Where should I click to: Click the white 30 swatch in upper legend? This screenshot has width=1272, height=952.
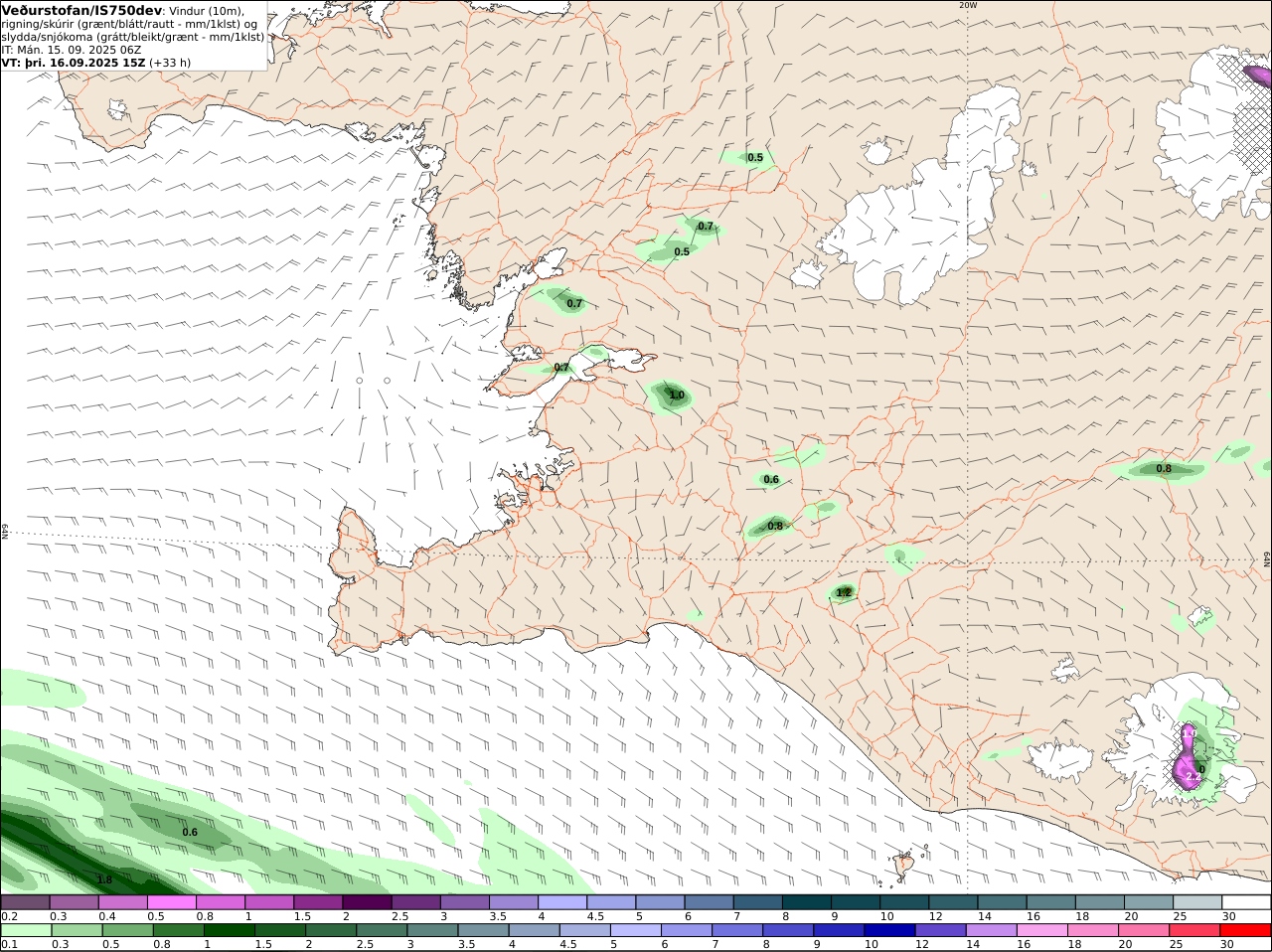point(1246,902)
